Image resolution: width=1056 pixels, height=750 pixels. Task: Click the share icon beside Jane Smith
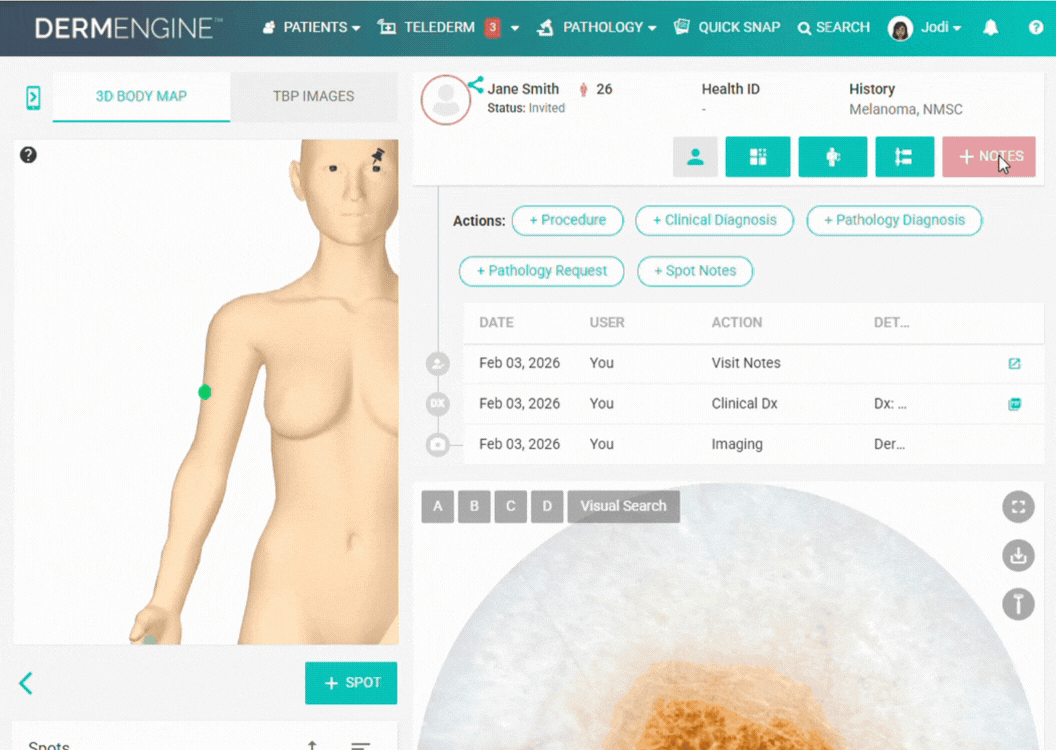click(x=475, y=85)
